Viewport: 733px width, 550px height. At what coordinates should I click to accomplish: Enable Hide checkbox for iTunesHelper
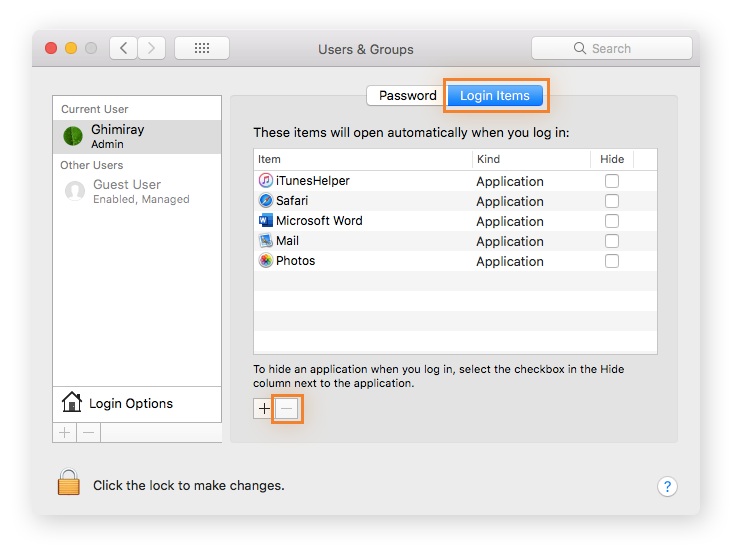tap(612, 181)
